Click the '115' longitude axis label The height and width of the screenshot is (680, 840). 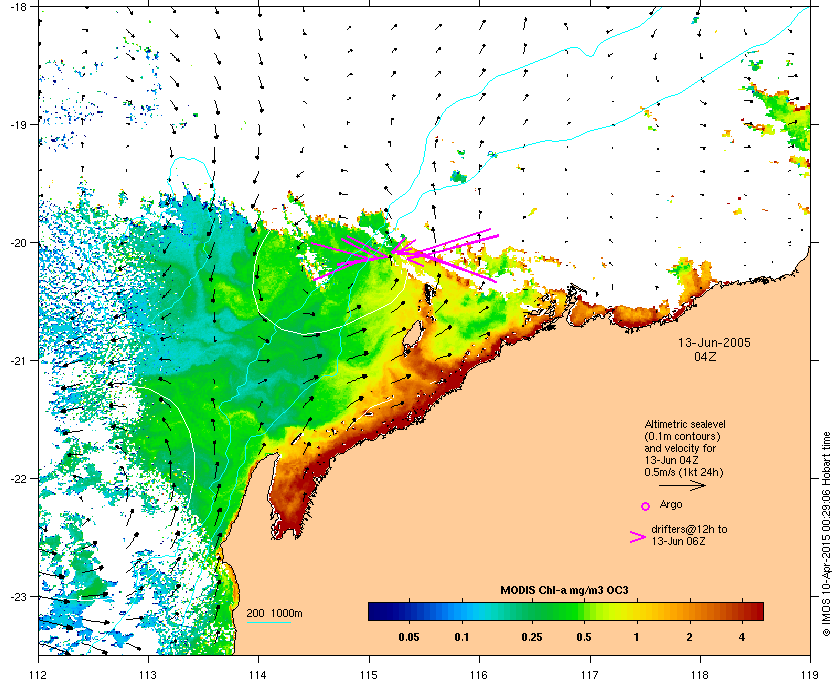pyautogui.click(x=369, y=674)
